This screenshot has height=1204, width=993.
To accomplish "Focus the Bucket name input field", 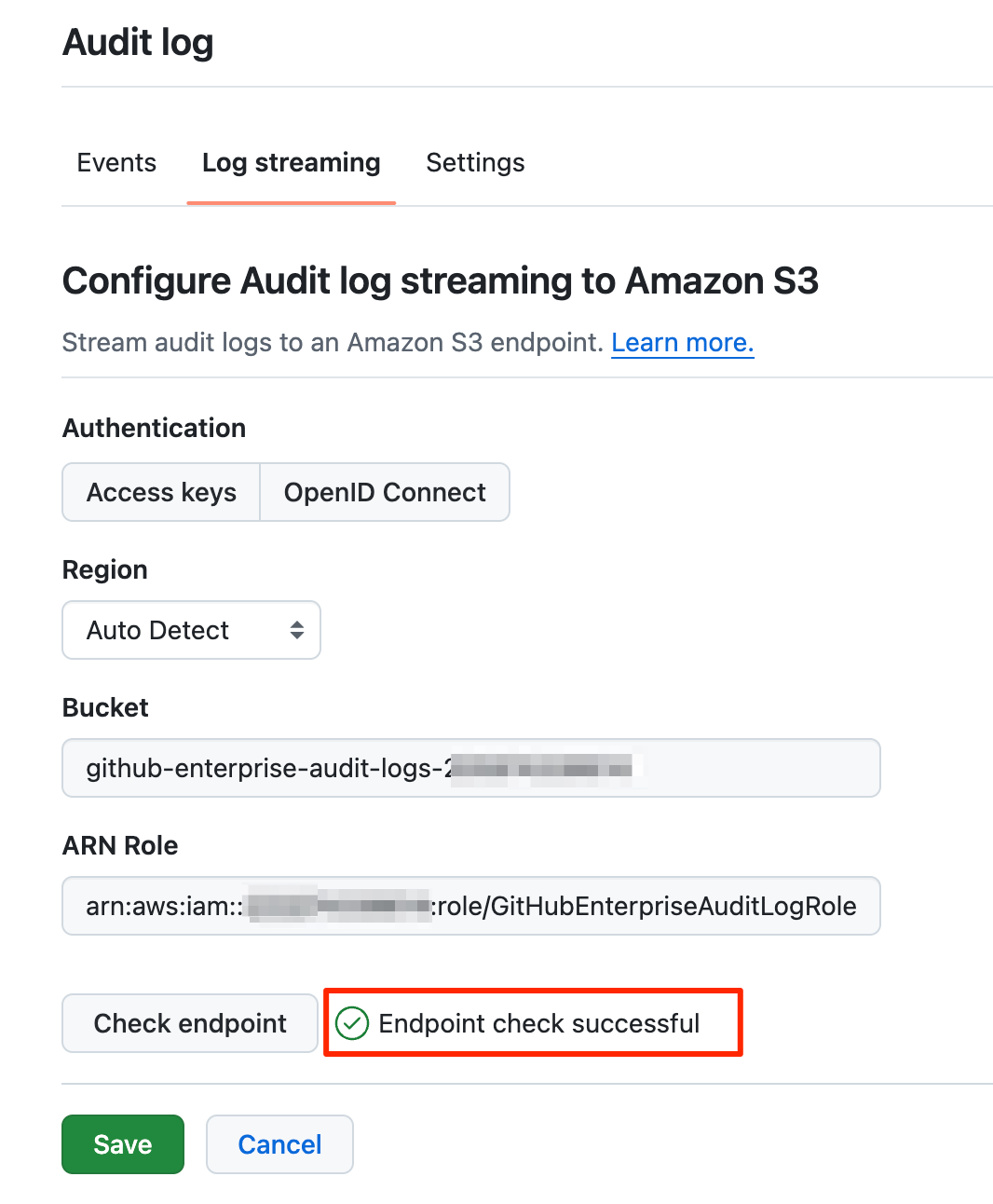I will pos(470,768).
